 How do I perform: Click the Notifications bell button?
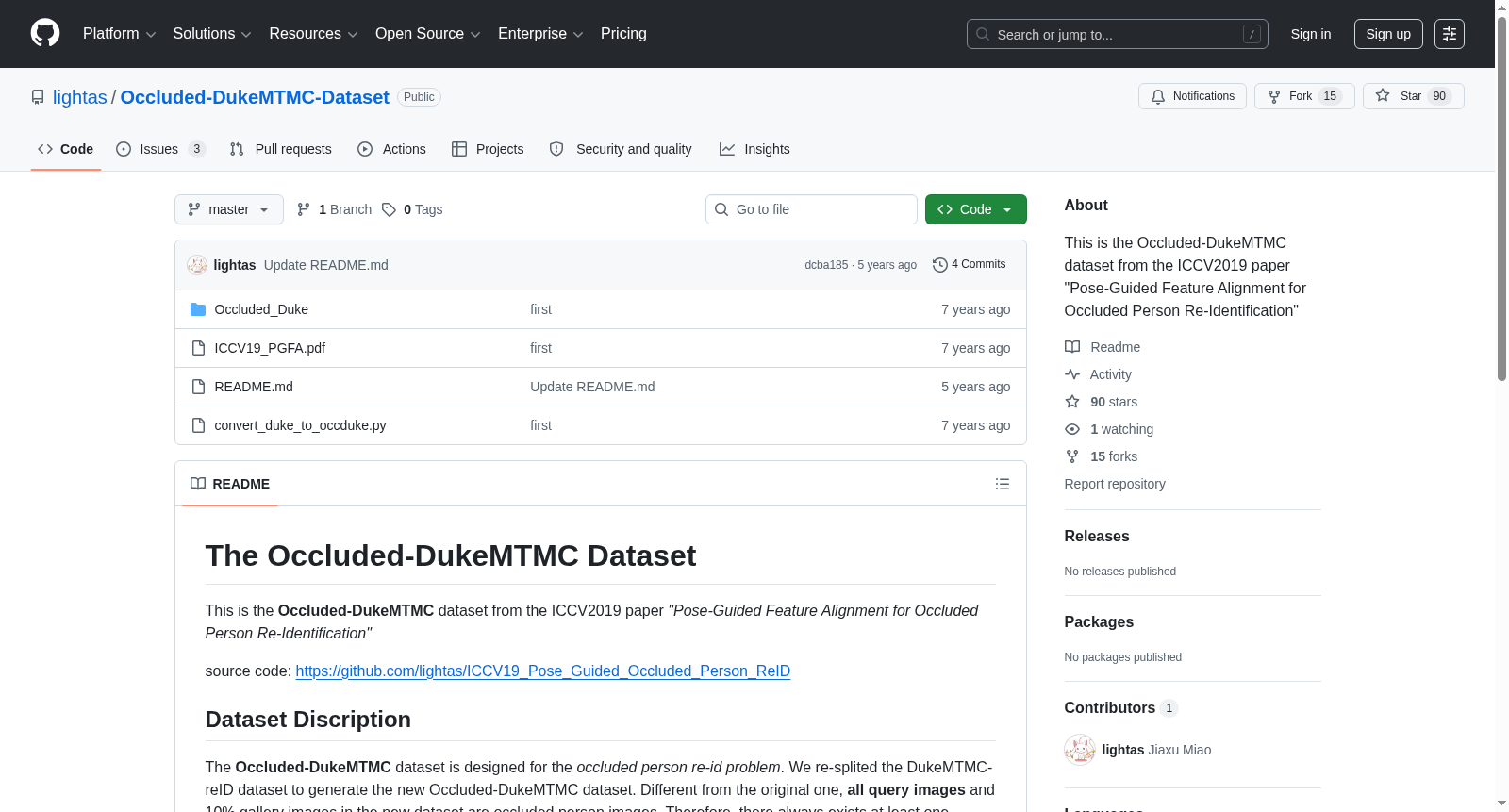point(1193,96)
